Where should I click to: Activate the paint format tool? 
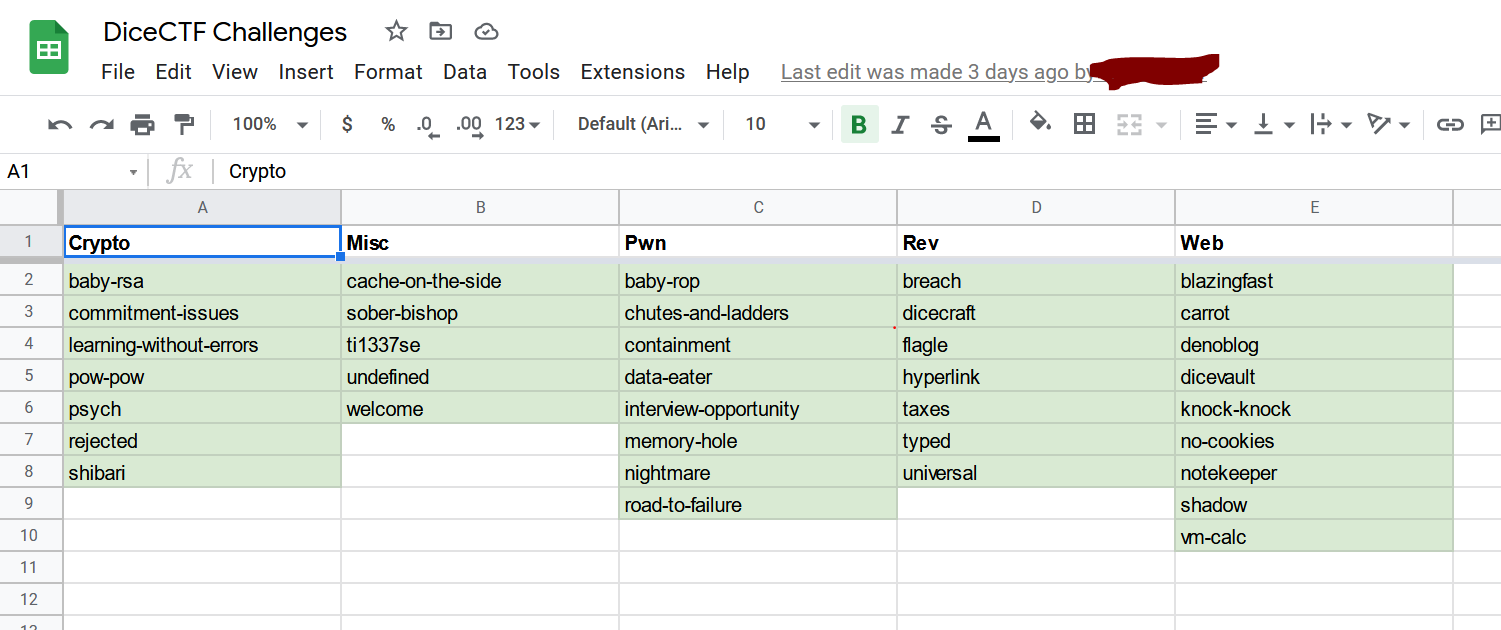click(184, 124)
